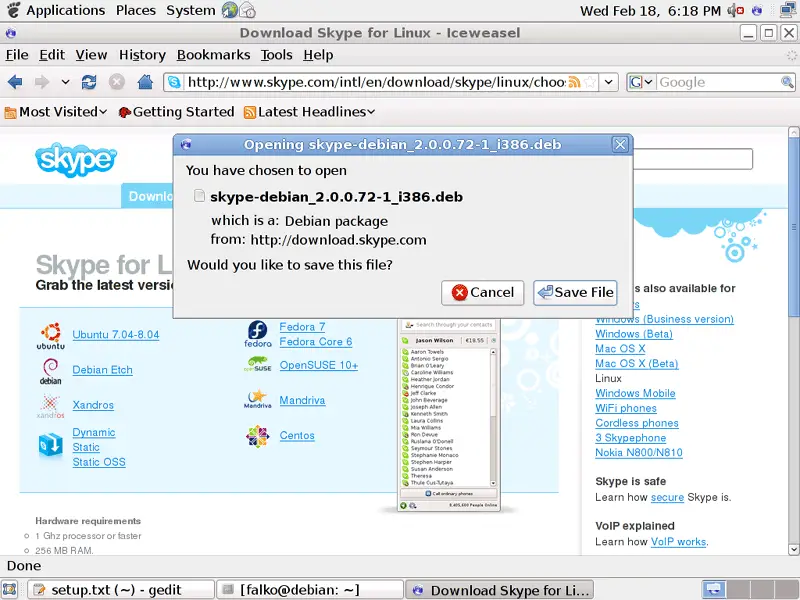
Task: Switch to setup.txt gedit in the taskbar
Action: (120, 590)
